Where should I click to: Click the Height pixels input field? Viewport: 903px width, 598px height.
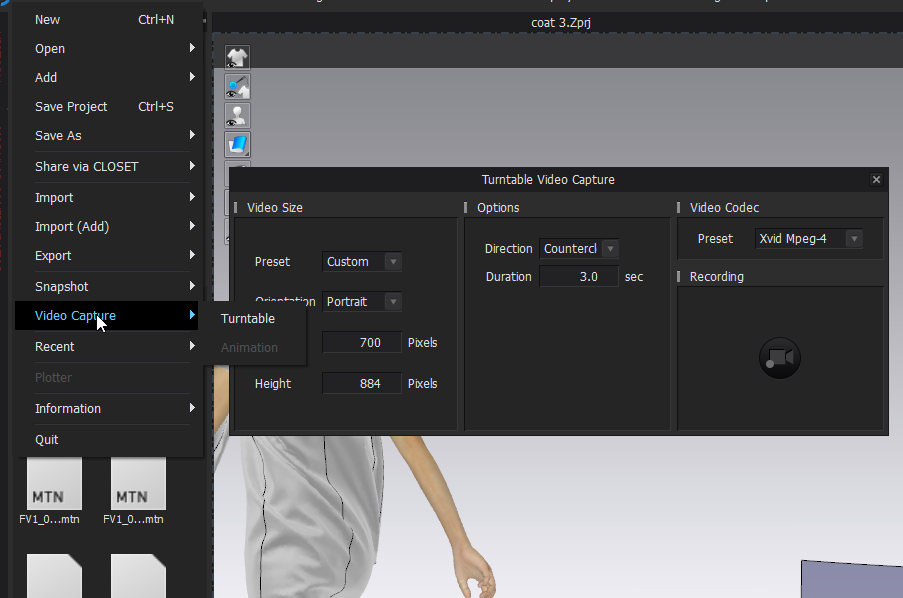pyautogui.click(x=362, y=384)
